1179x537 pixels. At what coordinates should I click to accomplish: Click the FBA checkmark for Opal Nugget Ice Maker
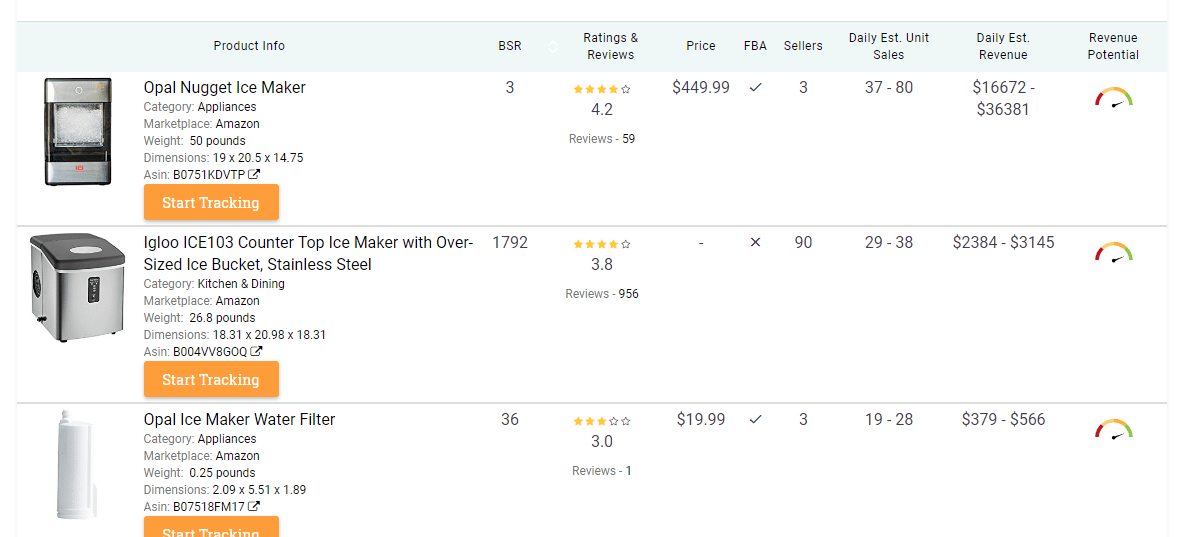756,87
